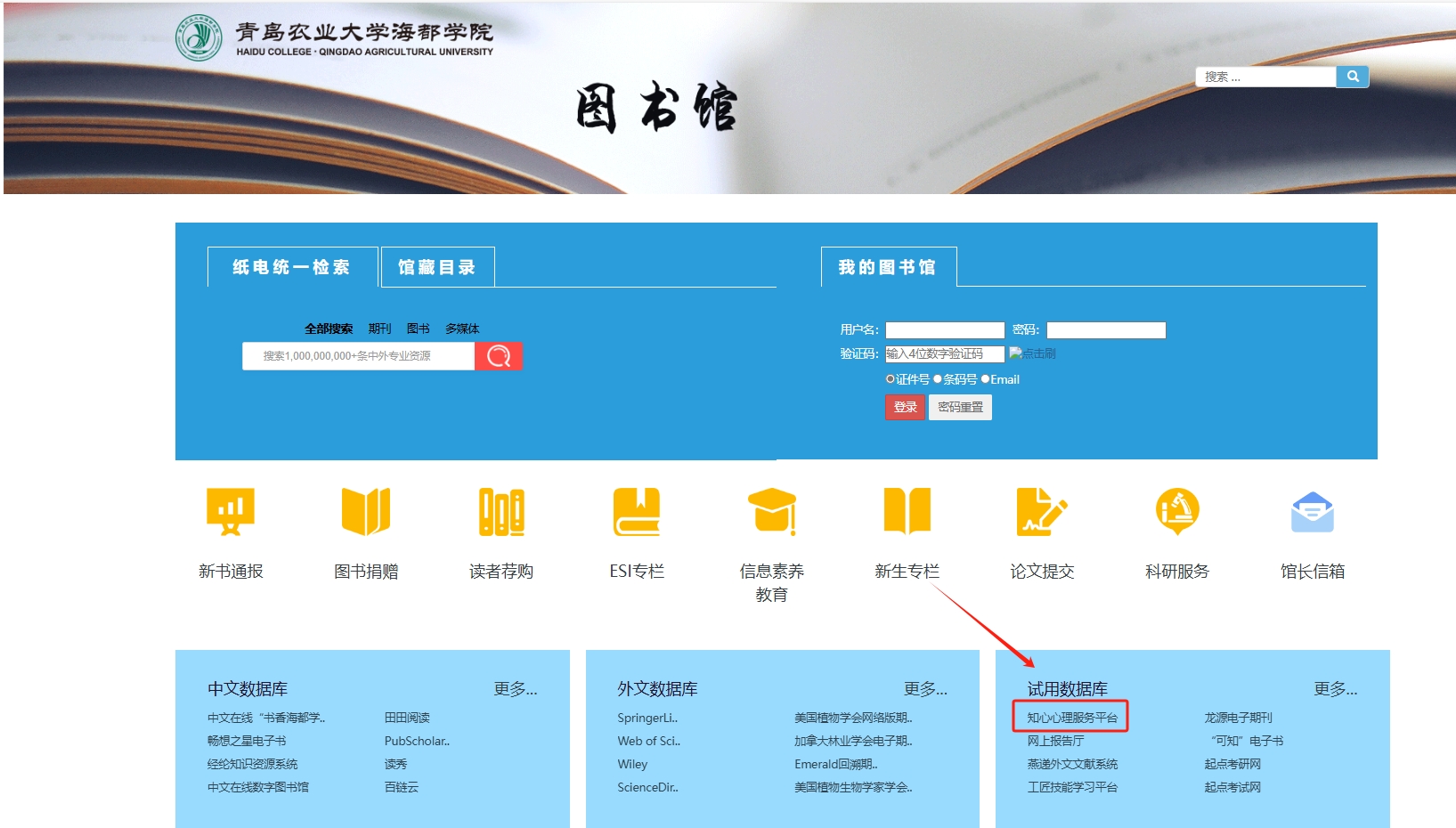Open the 馆长信箱 envelope icon
Screen dimensions: 1456x828
pos(1313,512)
